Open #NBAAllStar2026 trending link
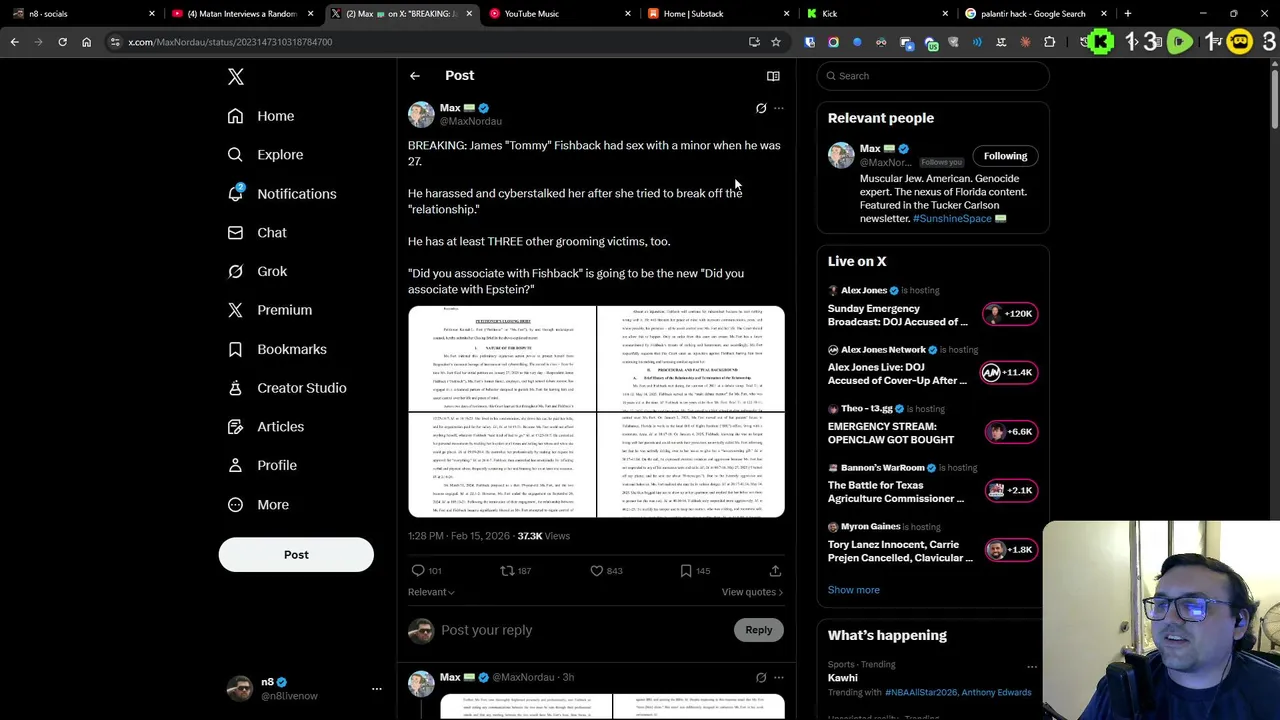1280x720 pixels. pyautogui.click(x=920, y=692)
